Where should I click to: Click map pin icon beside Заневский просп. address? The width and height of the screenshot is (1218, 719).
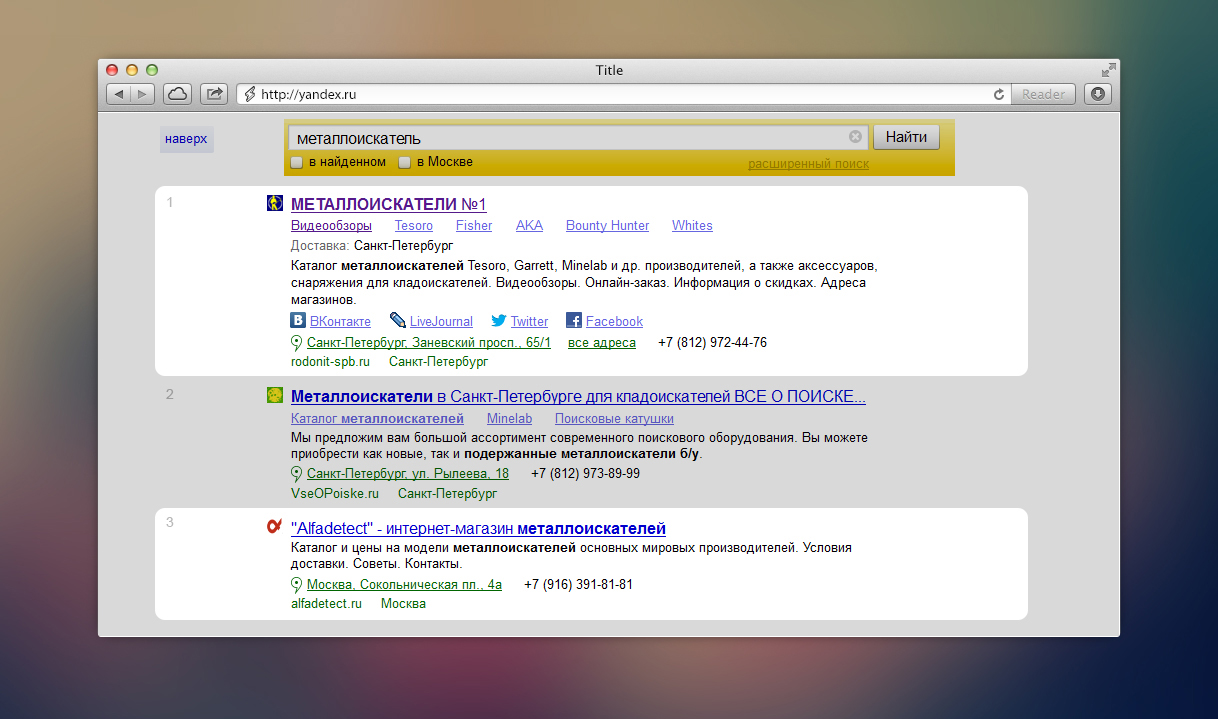tap(296, 343)
